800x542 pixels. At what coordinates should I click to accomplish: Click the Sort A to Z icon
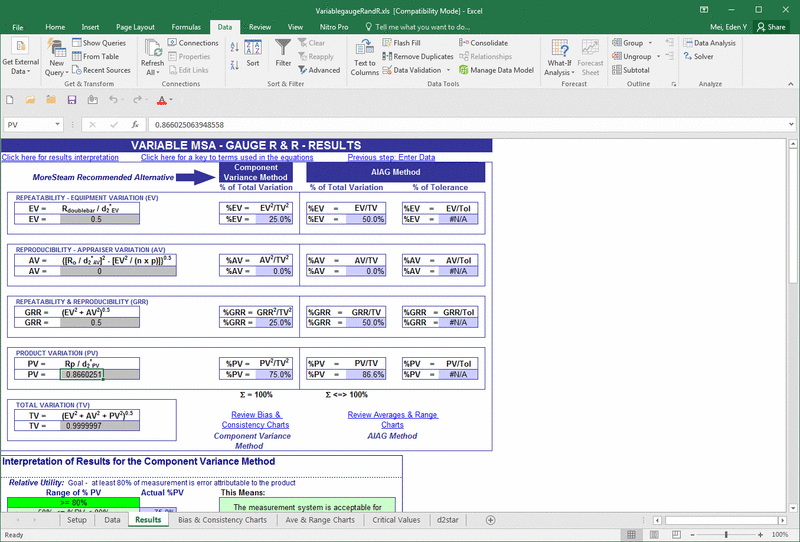(x=234, y=47)
